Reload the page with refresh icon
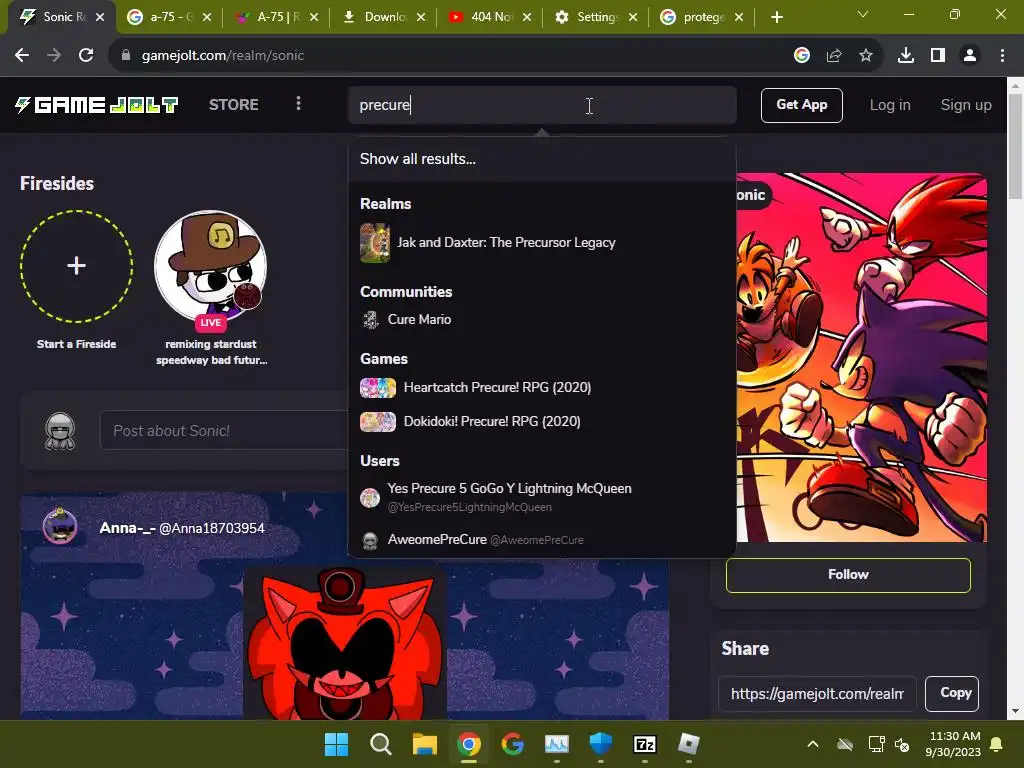This screenshot has width=1024, height=768. (x=86, y=56)
